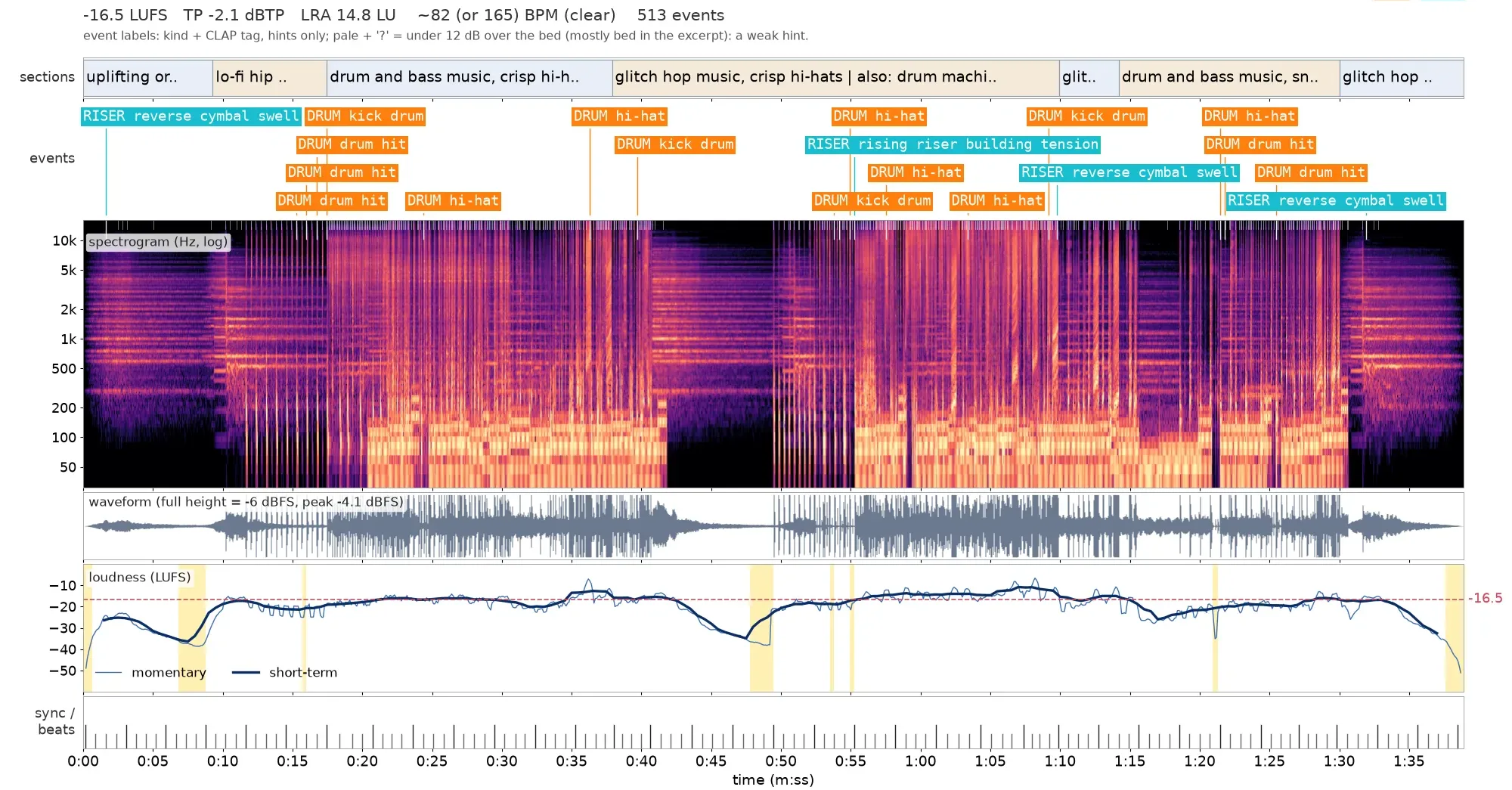Click the '0:00' time axis label
Screen dimensions: 1512x790
(x=83, y=761)
